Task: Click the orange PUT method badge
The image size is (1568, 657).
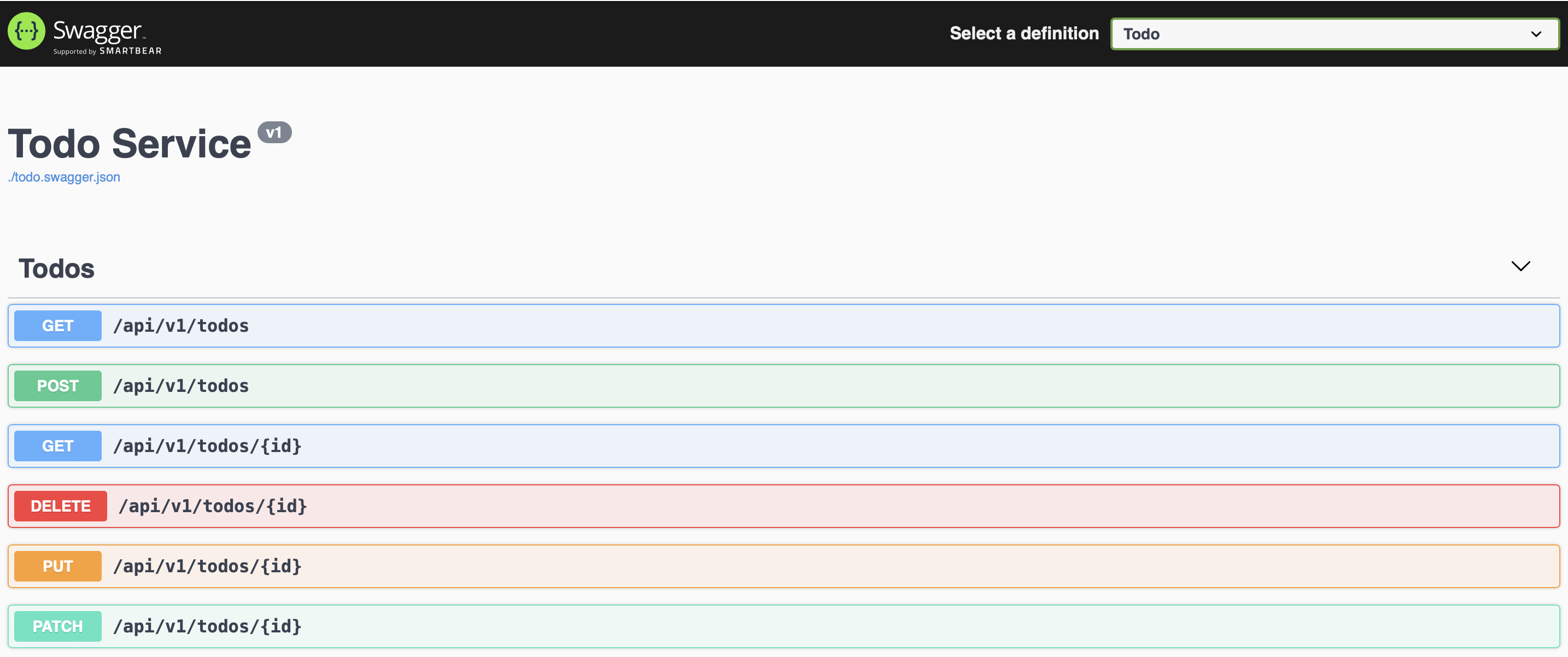Action: point(58,566)
